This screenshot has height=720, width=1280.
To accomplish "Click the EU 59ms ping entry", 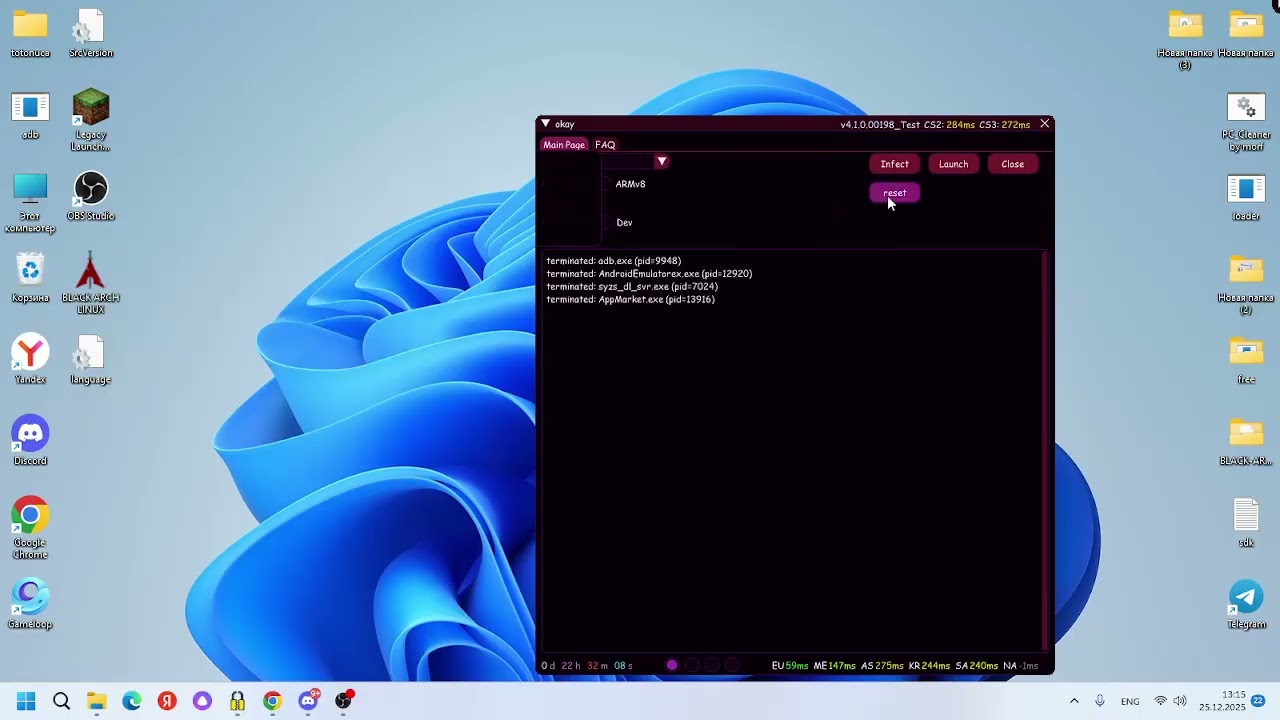I will point(790,666).
